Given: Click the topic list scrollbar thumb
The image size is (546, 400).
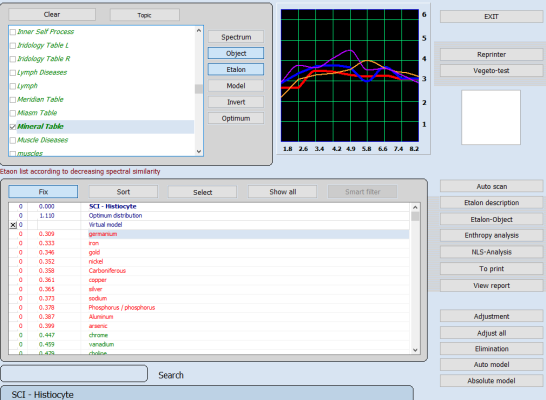Looking at the screenshot, I should (198, 89).
